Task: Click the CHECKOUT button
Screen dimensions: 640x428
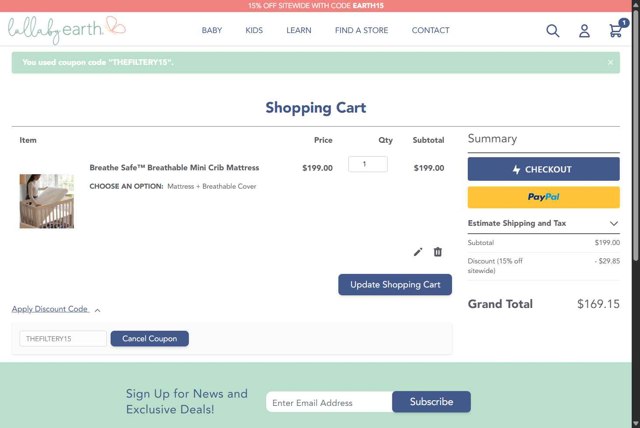Action: [x=543, y=169]
